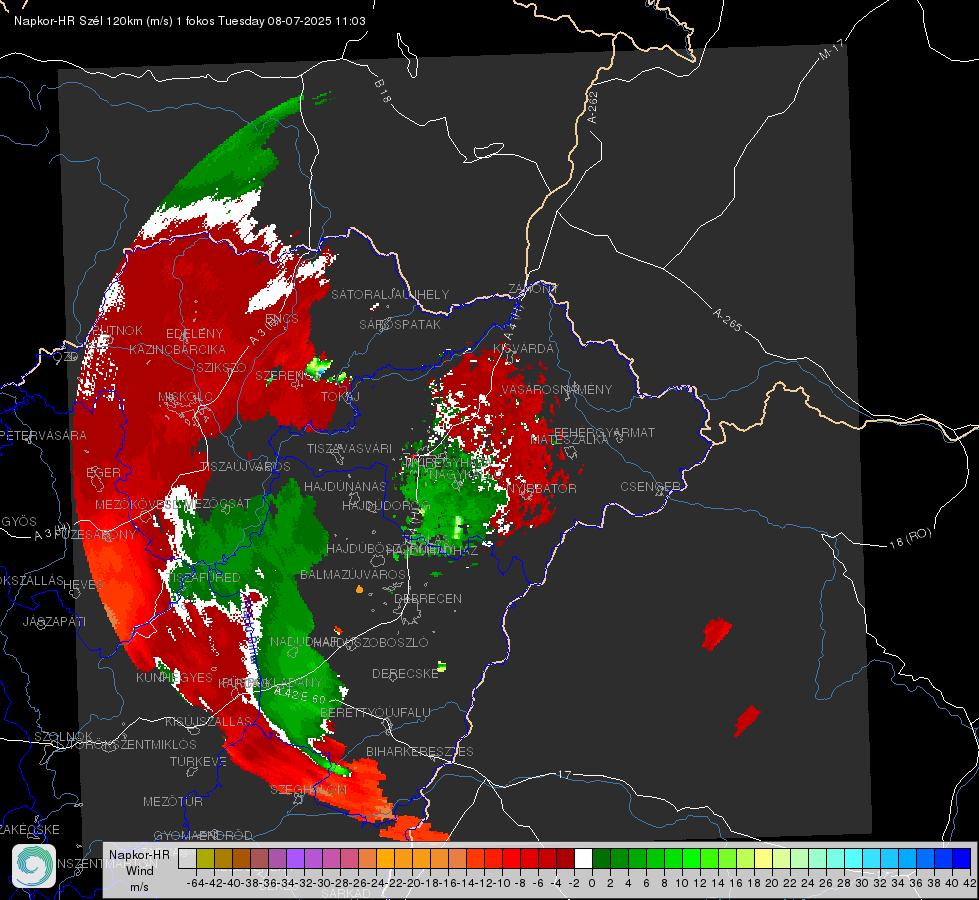
Task: Click the HAJDÚDOROG label
Action: [x=386, y=505]
